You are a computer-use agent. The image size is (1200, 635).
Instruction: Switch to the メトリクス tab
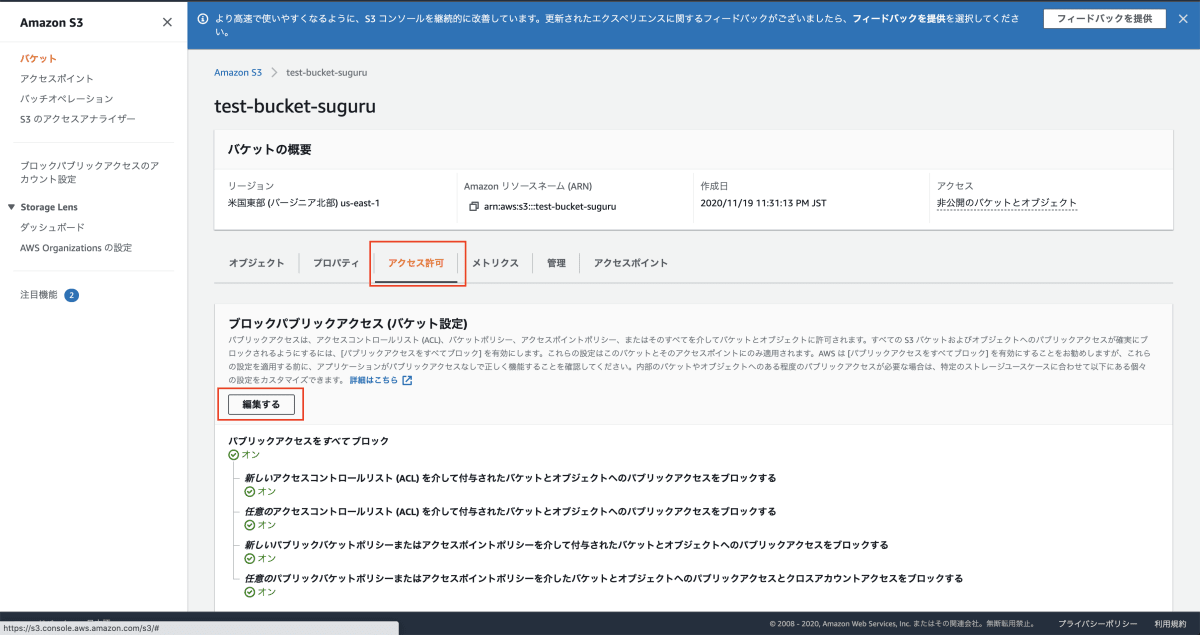click(x=495, y=263)
